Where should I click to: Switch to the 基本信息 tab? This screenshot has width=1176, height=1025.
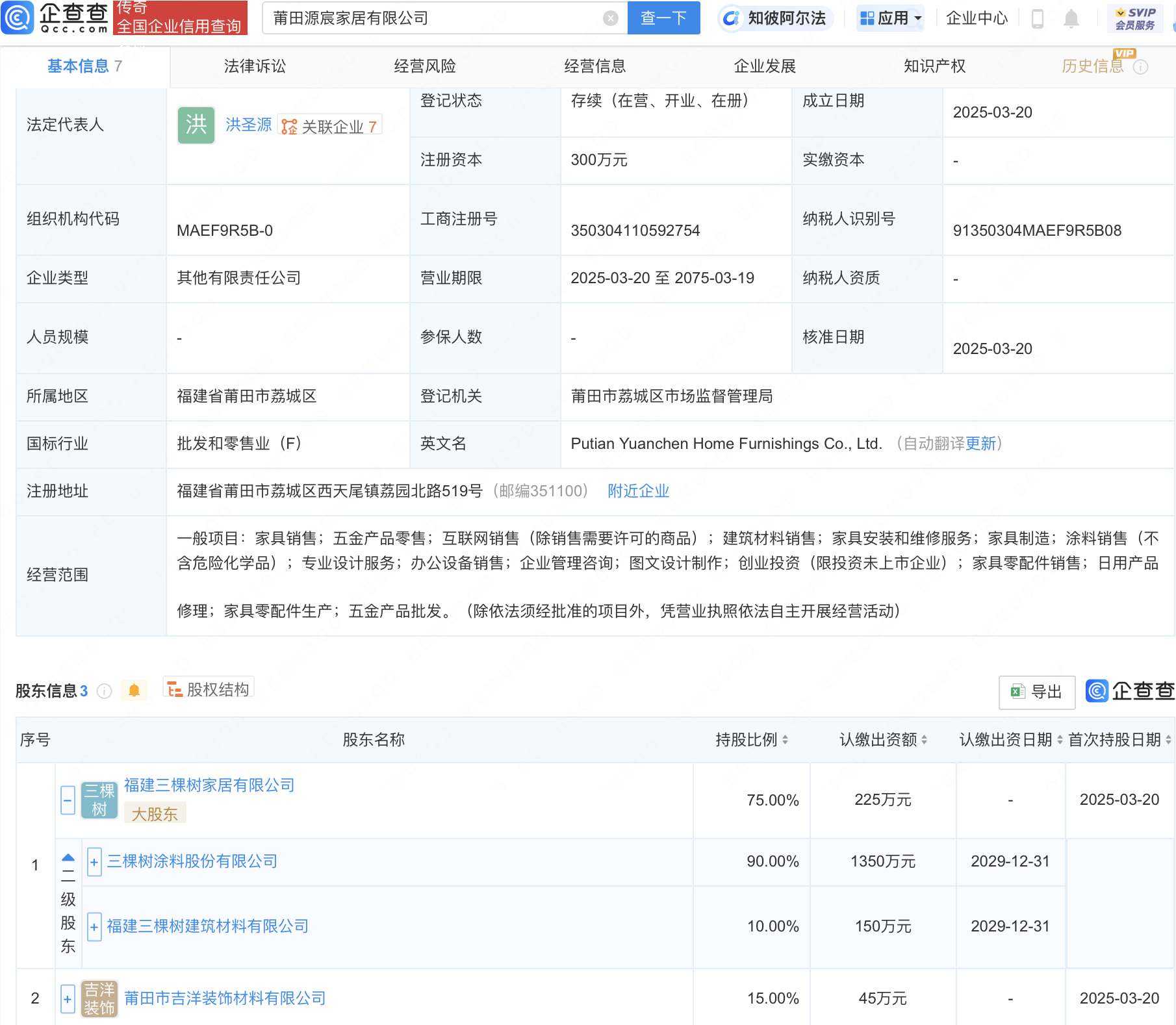pyautogui.click(x=84, y=66)
